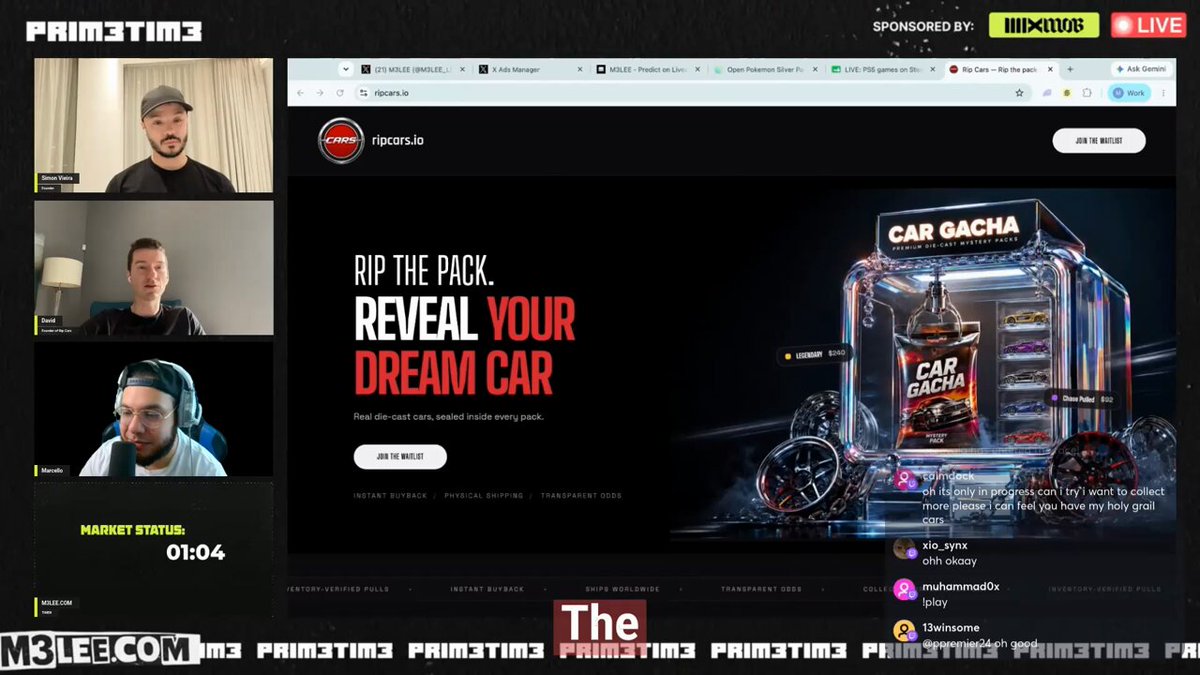This screenshot has width=1200, height=675.
Task: Close the Rip Cars tab
Action: tap(1048, 70)
